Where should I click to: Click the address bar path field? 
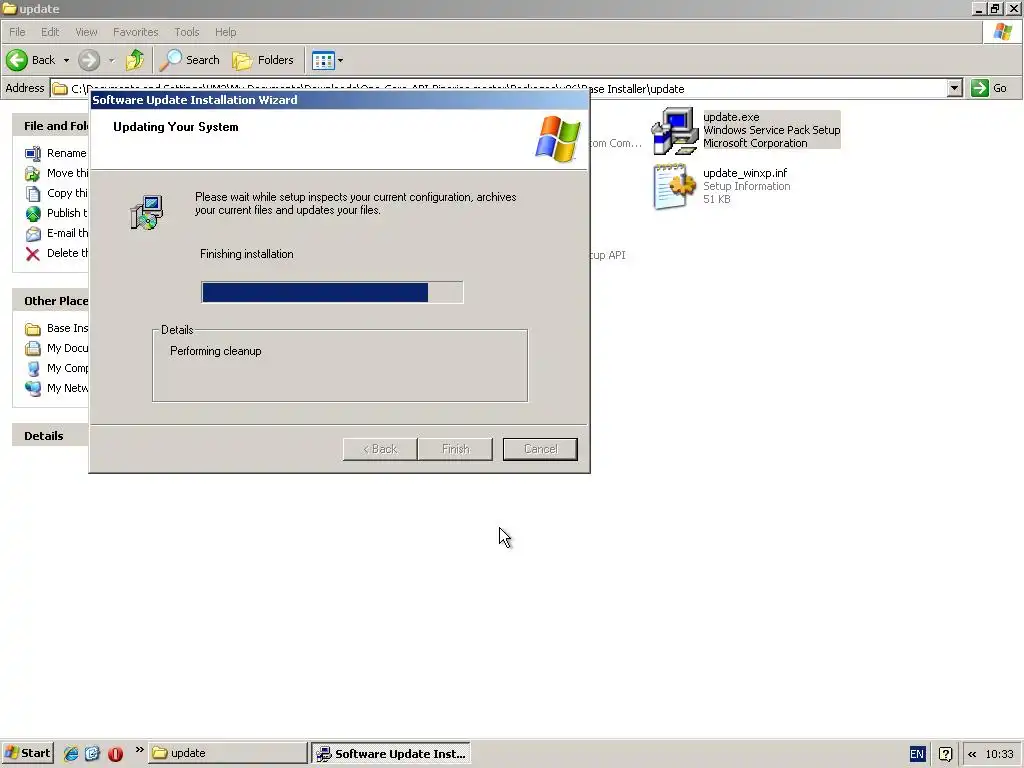tap(499, 88)
